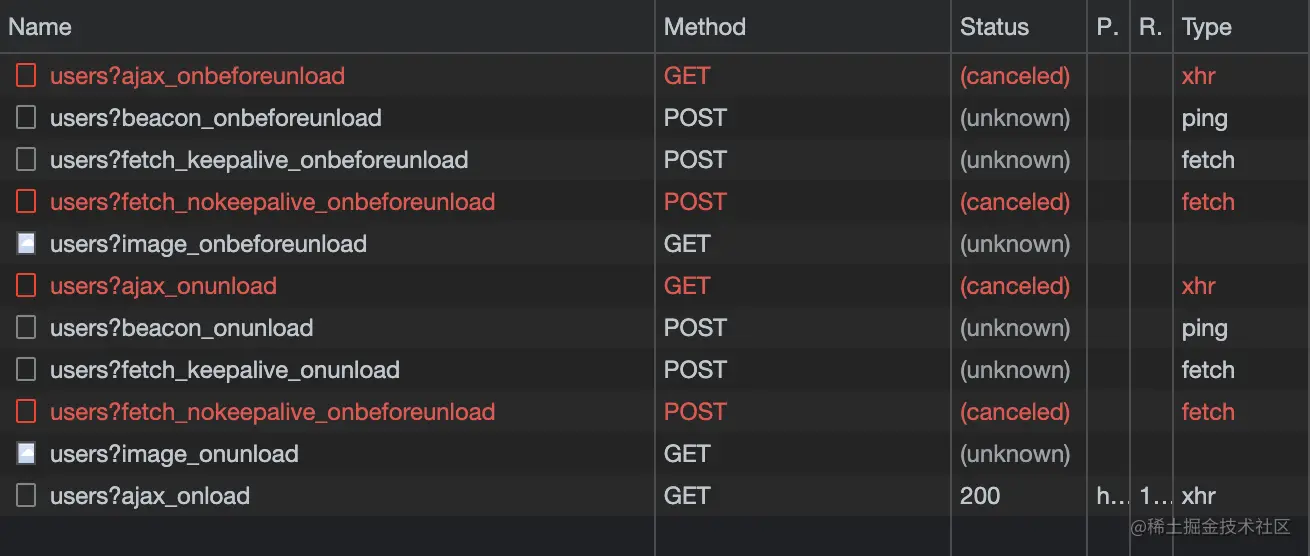Click the red file icon for users?ajax_onbeforeunload
Screen dimensions: 1310x556
[26, 75]
